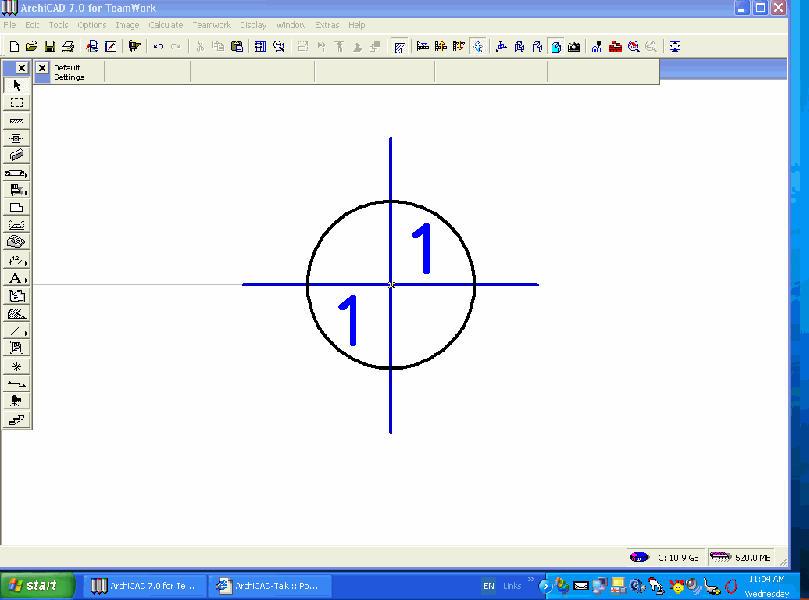This screenshot has height=600, width=809.
Task: Select the Wall tool
Action: coord(15,120)
